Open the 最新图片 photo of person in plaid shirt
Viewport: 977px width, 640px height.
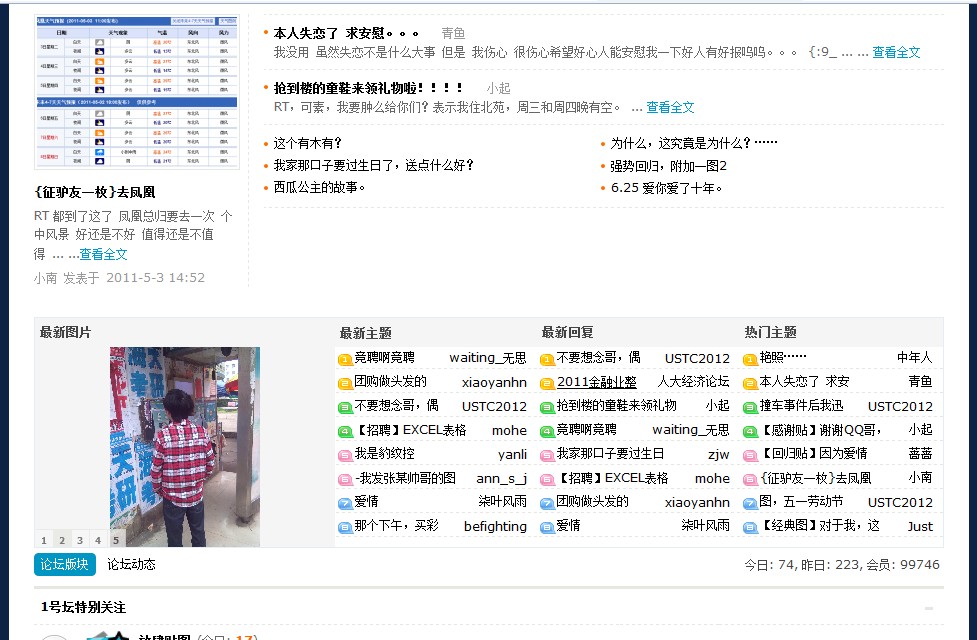coord(185,447)
